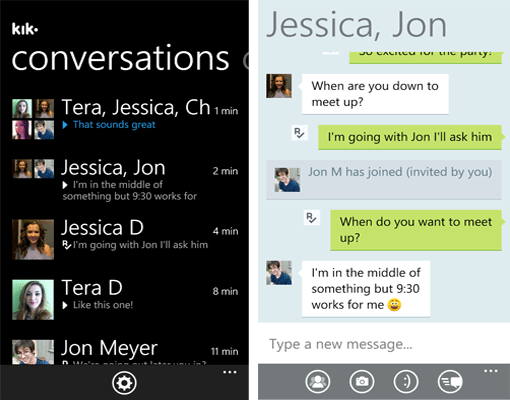Click the Kik logo
Screen dimensions: 510x400
pyautogui.click(x=25, y=29)
